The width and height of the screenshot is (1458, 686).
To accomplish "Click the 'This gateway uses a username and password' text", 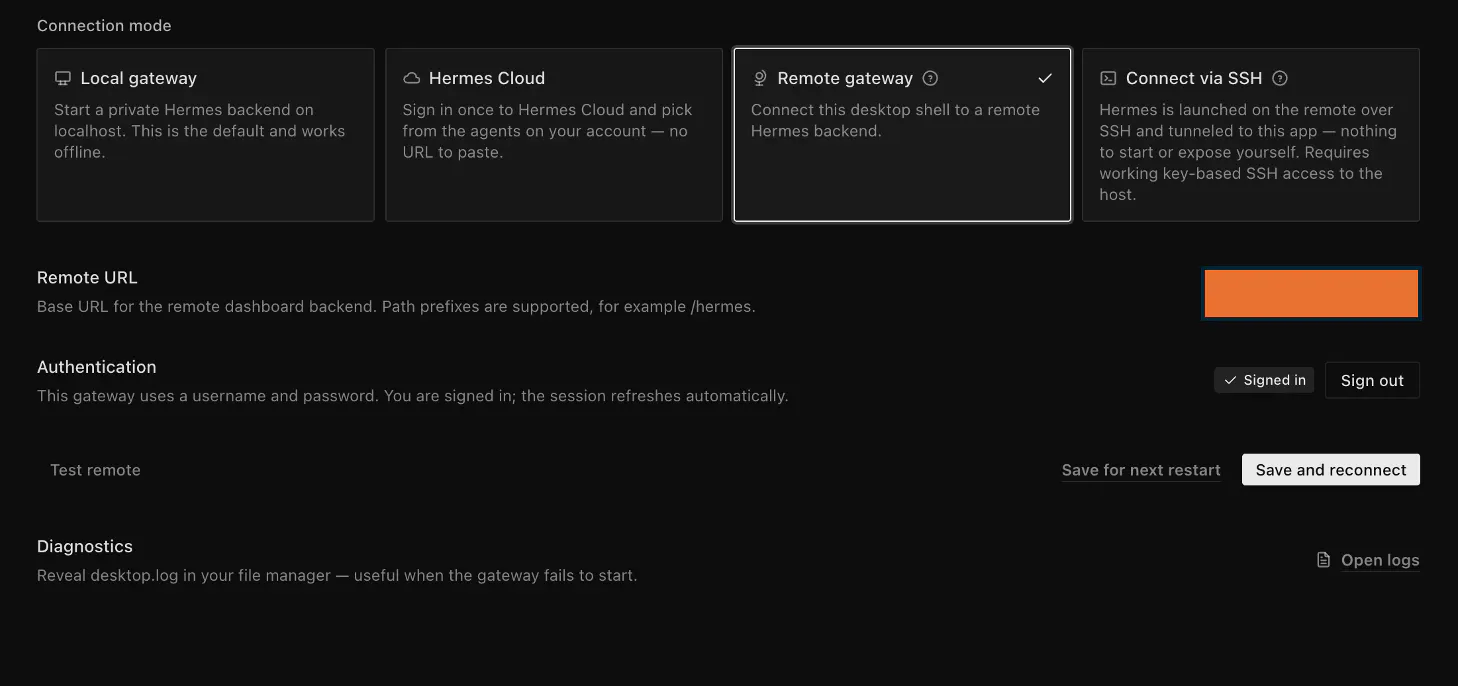I will click(x=413, y=396).
